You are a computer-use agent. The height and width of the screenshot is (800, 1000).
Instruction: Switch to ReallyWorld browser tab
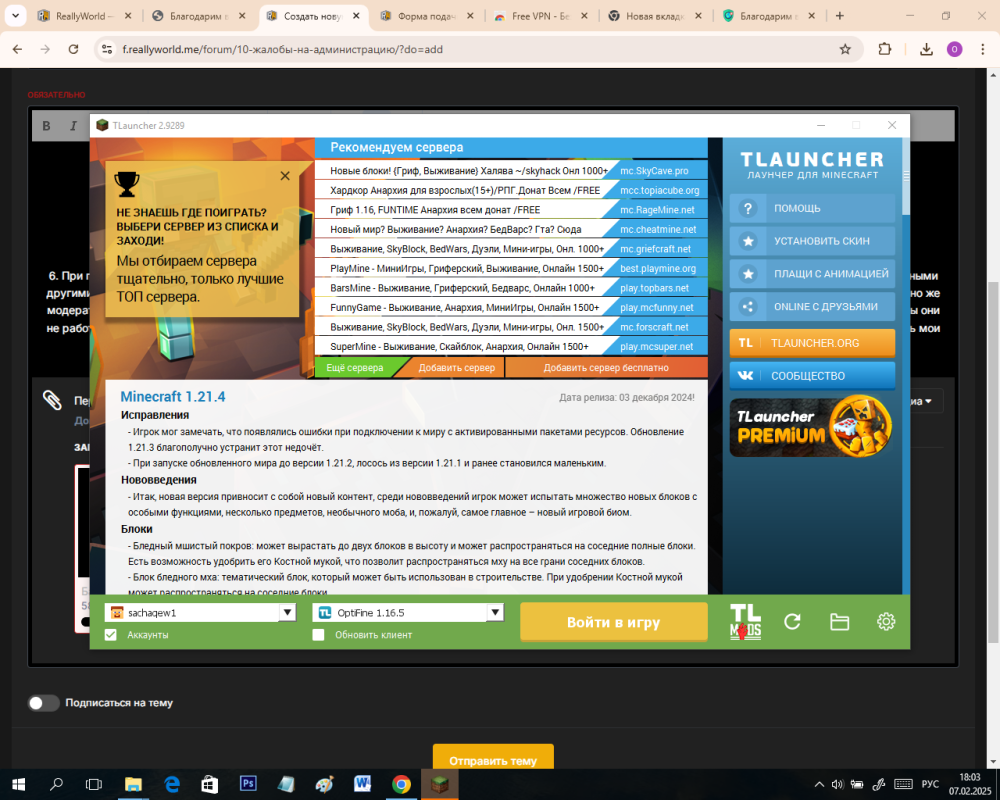tap(84, 16)
